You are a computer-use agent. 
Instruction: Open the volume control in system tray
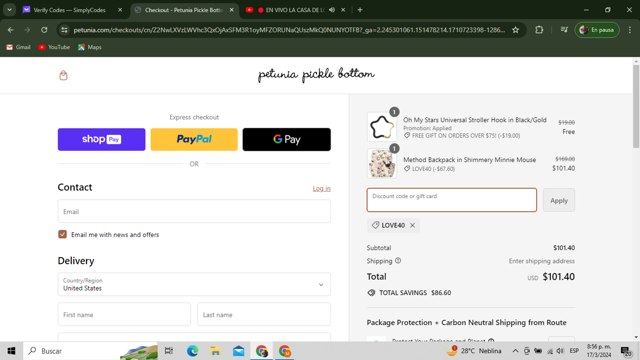560,351
